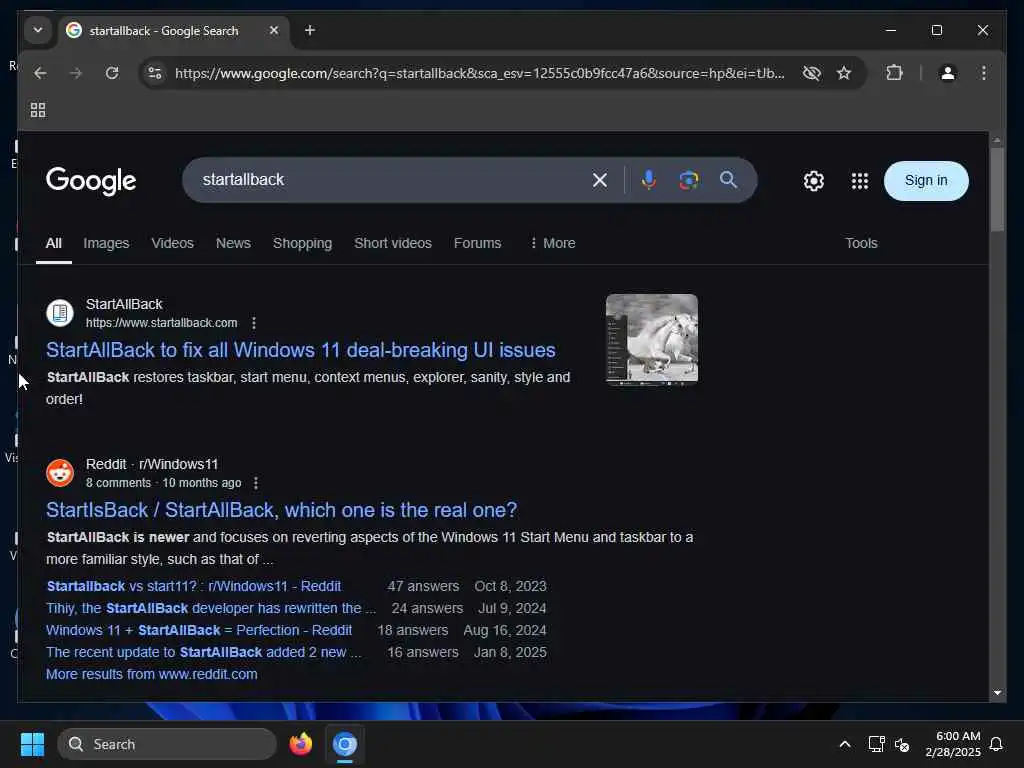This screenshot has width=1024, height=768.
Task: Open the apps grid in bookmarks bar
Action: tap(38, 110)
